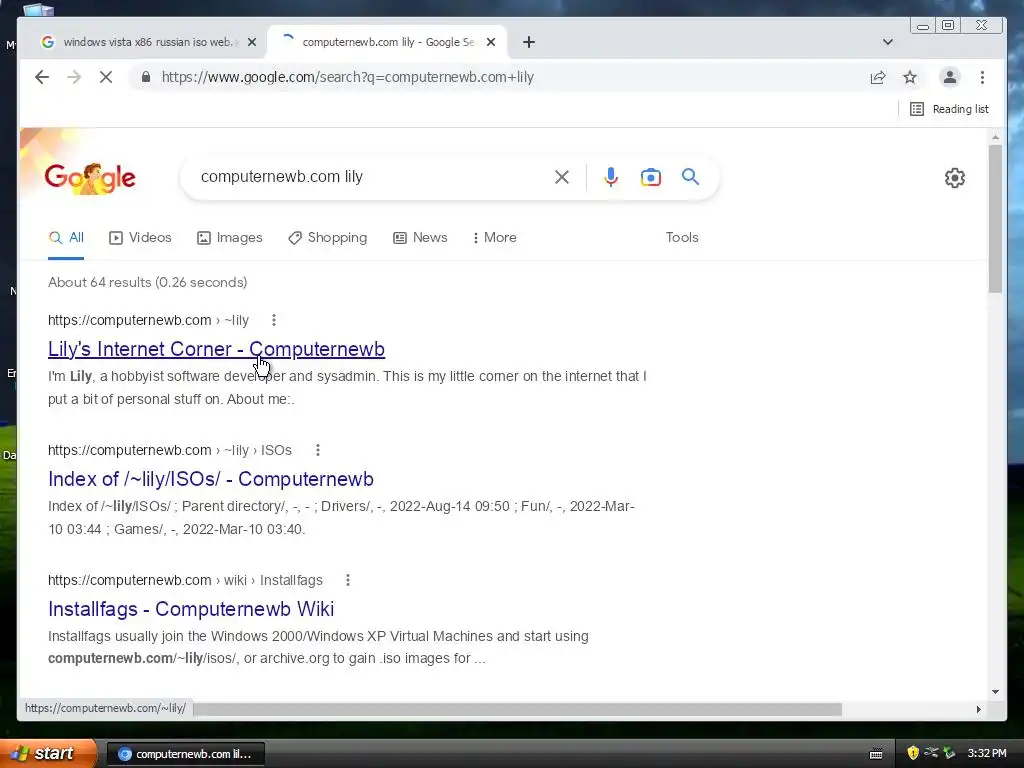Submit search with the magnifier icon
1024x768 pixels.
[x=690, y=177]
